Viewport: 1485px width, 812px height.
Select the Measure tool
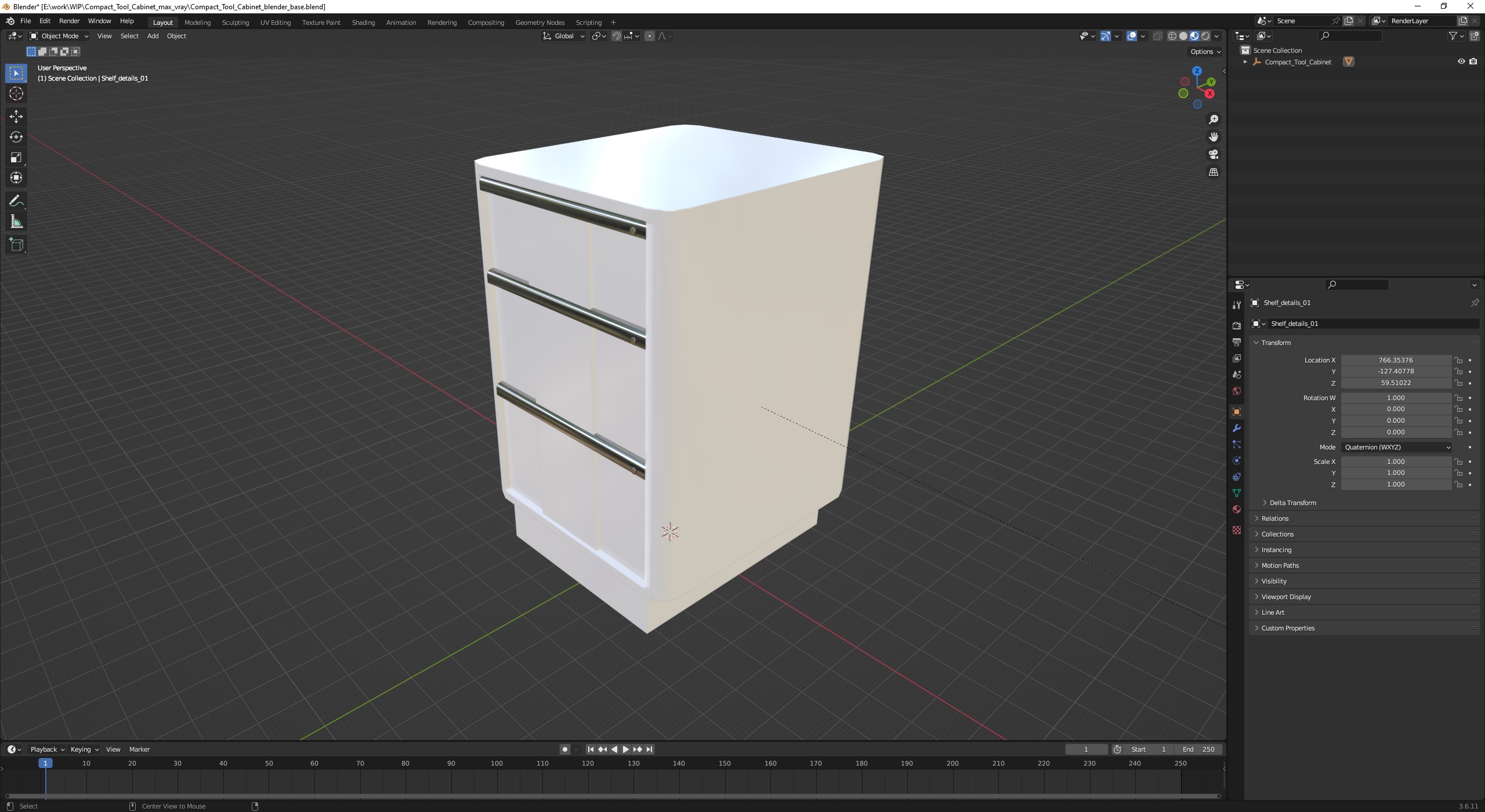pyautogui.click(x=16, y=222)
